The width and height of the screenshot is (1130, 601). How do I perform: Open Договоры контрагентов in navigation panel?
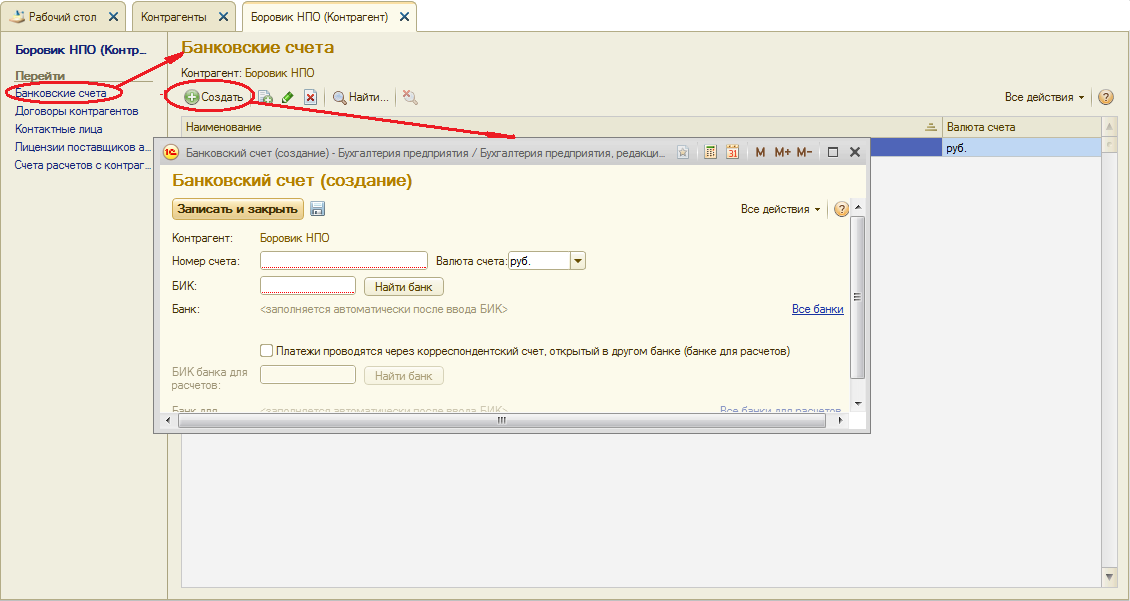(x=76, y=111)
